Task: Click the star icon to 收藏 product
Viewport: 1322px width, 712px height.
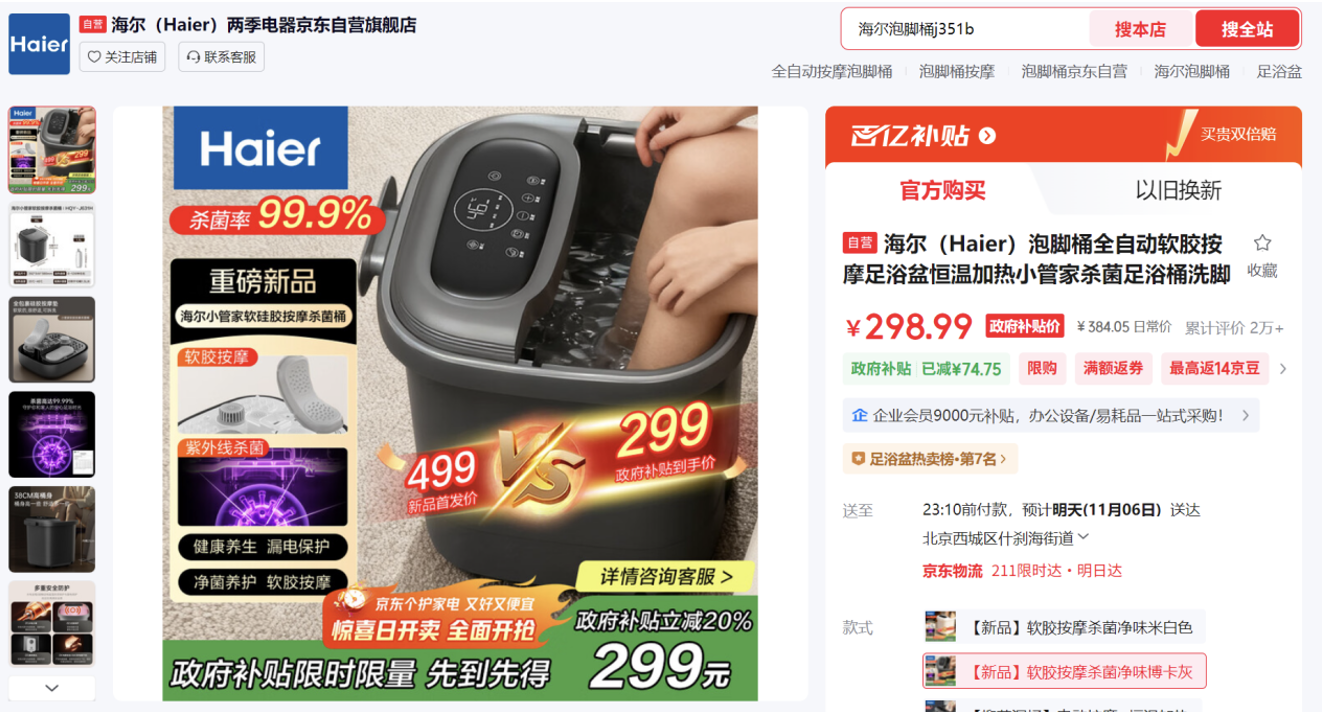Action: coord(1262,243)
